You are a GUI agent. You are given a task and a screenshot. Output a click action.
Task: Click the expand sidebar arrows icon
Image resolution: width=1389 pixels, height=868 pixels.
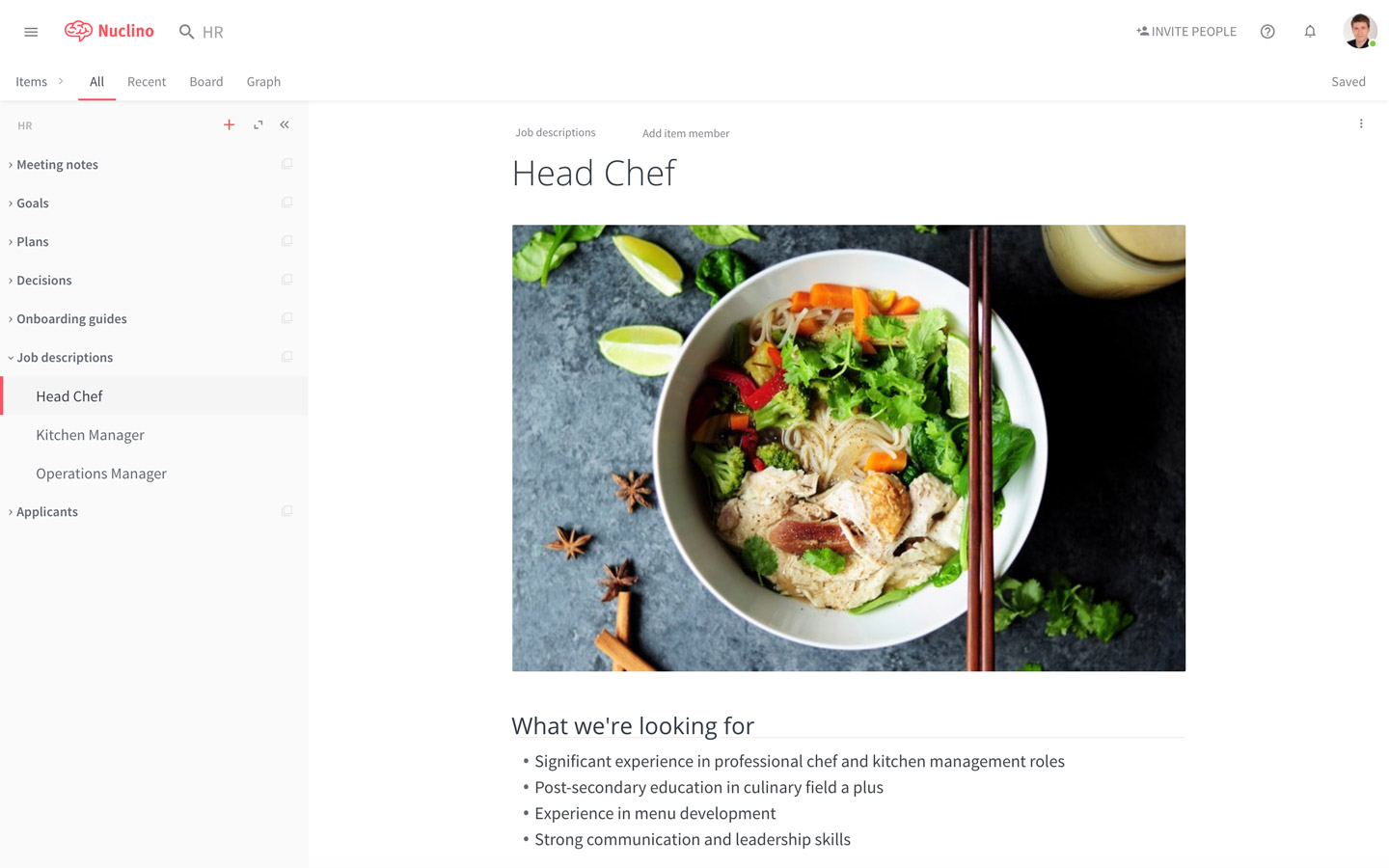tap(258, 124)
